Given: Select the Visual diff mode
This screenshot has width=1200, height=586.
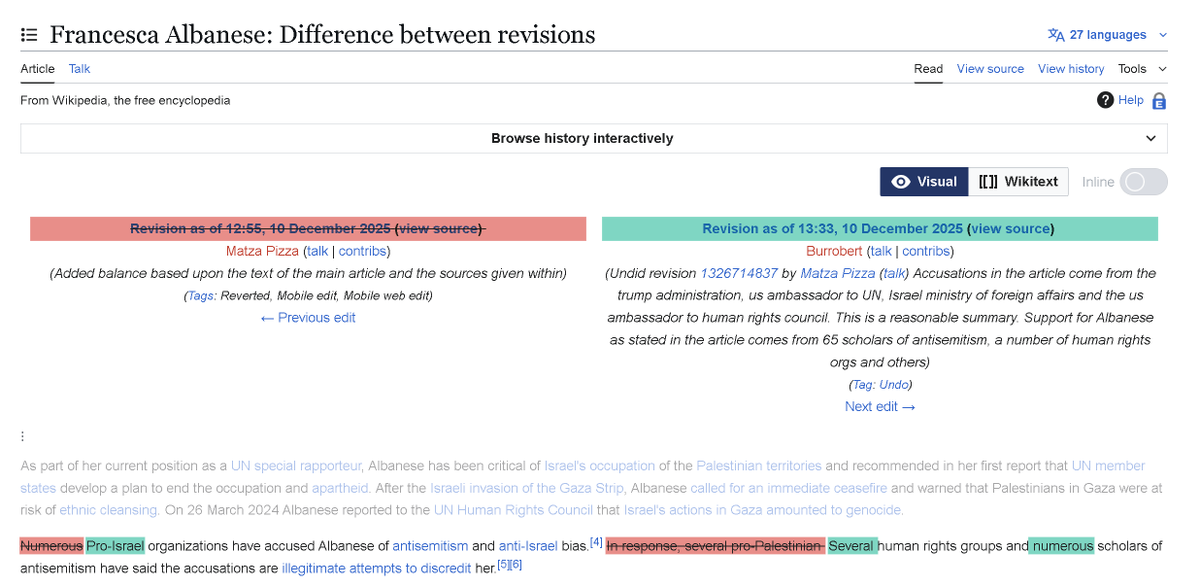Looking at the screenshot, I should pyautogui.click(x=924, y=182).
